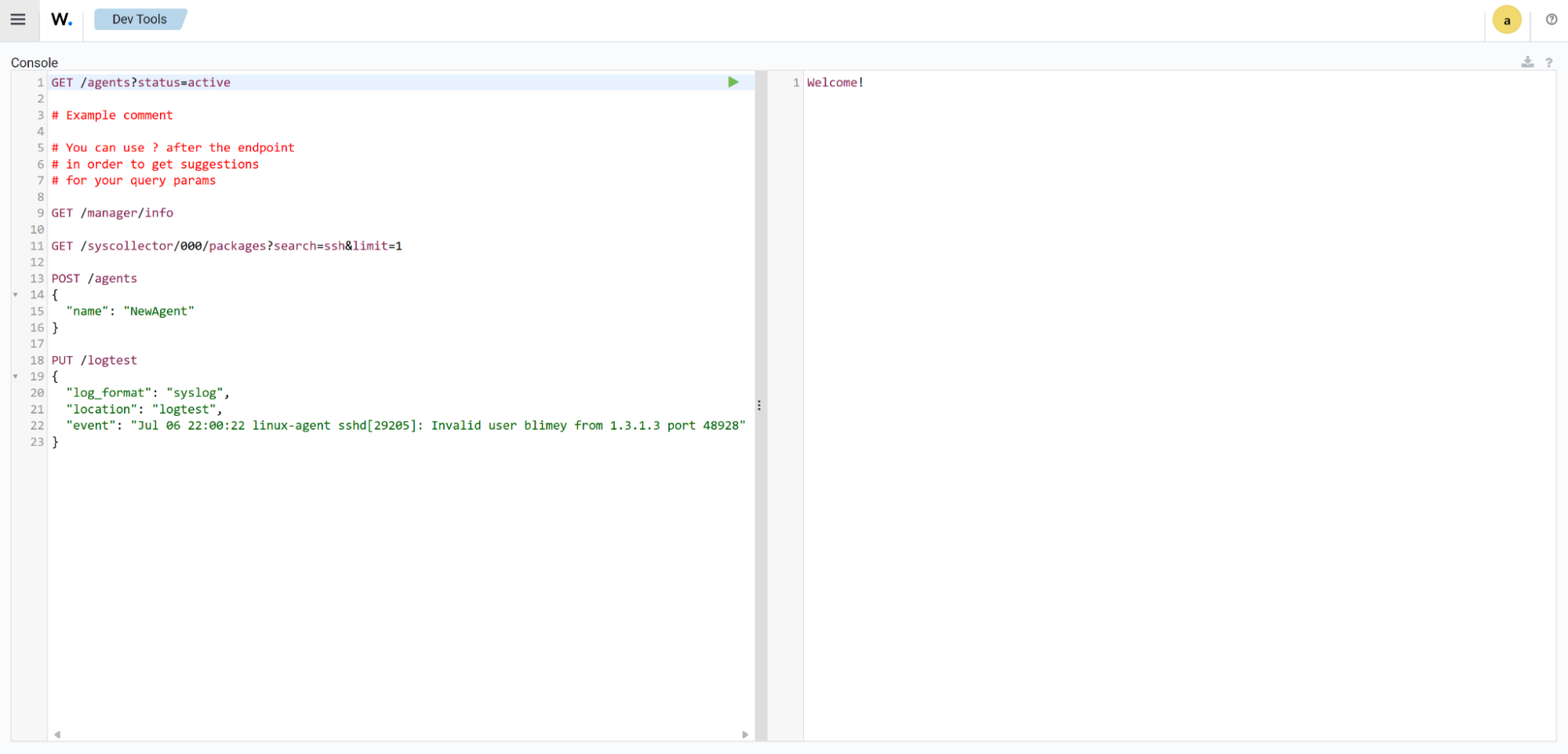1568x754 pixels.
Task: Collapse the PUT /logtest body at line 19
Action: (16, 377)
